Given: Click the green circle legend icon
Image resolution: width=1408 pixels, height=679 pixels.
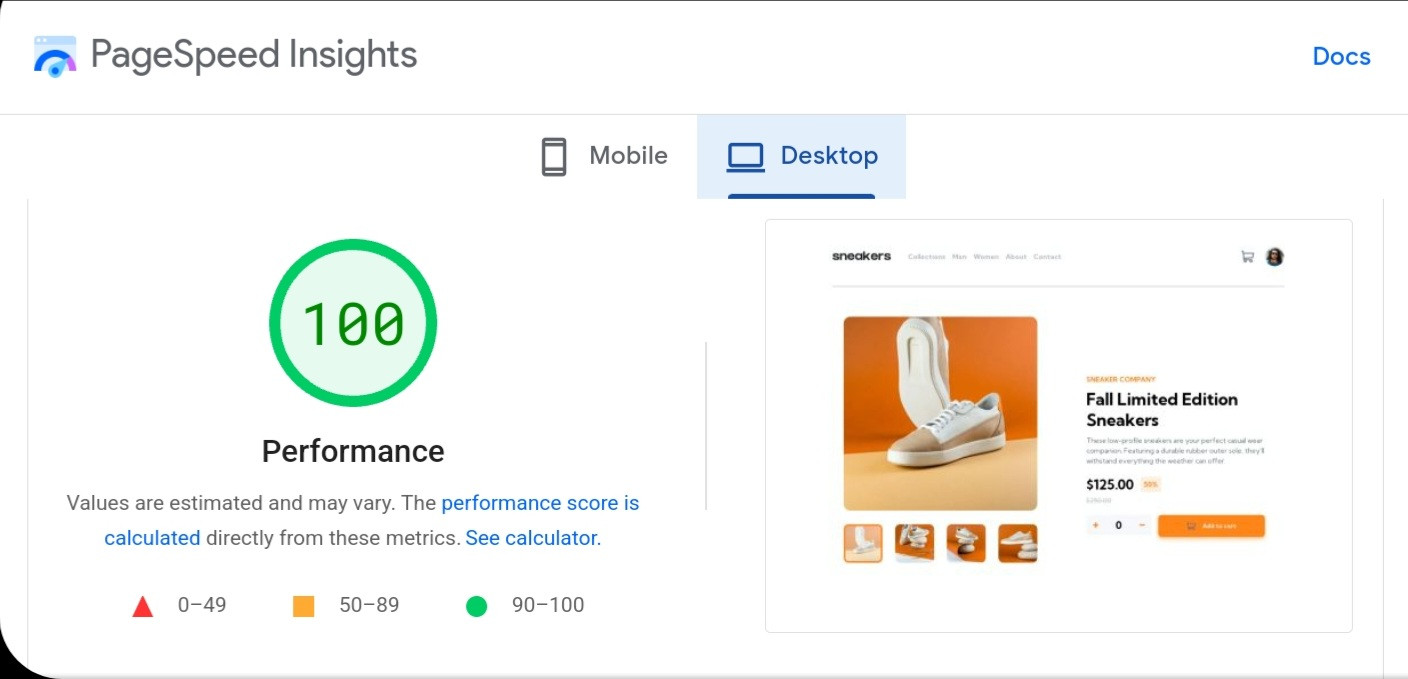Looking at the screenshot, I should [x=477, y=606].
